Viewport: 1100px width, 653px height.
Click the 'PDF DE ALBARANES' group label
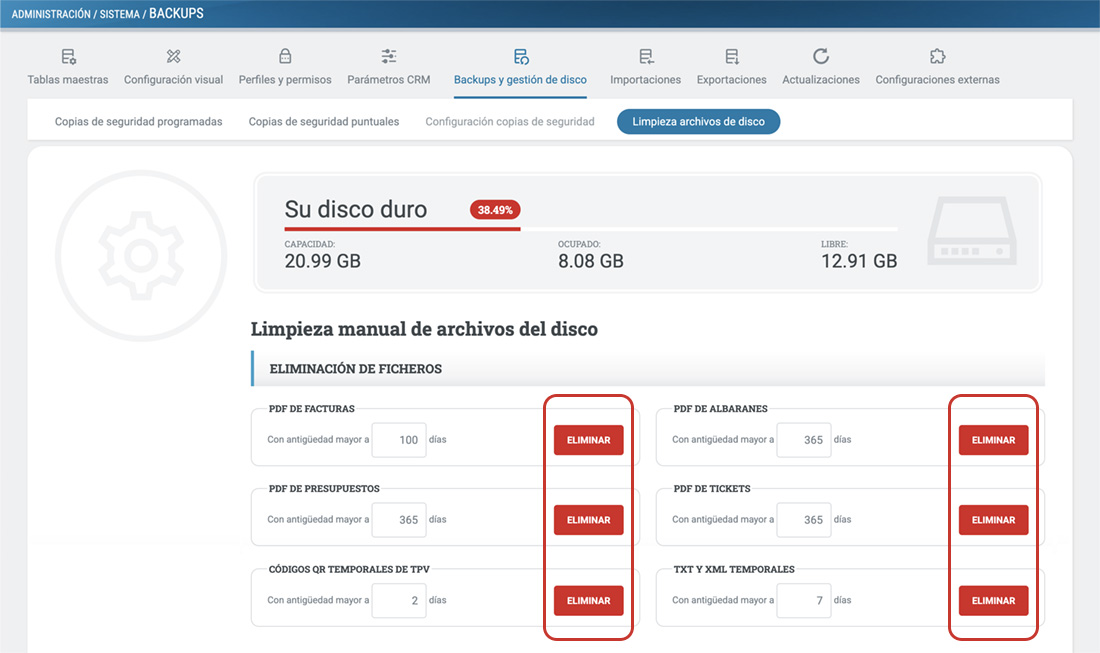(x=720, y=408)
